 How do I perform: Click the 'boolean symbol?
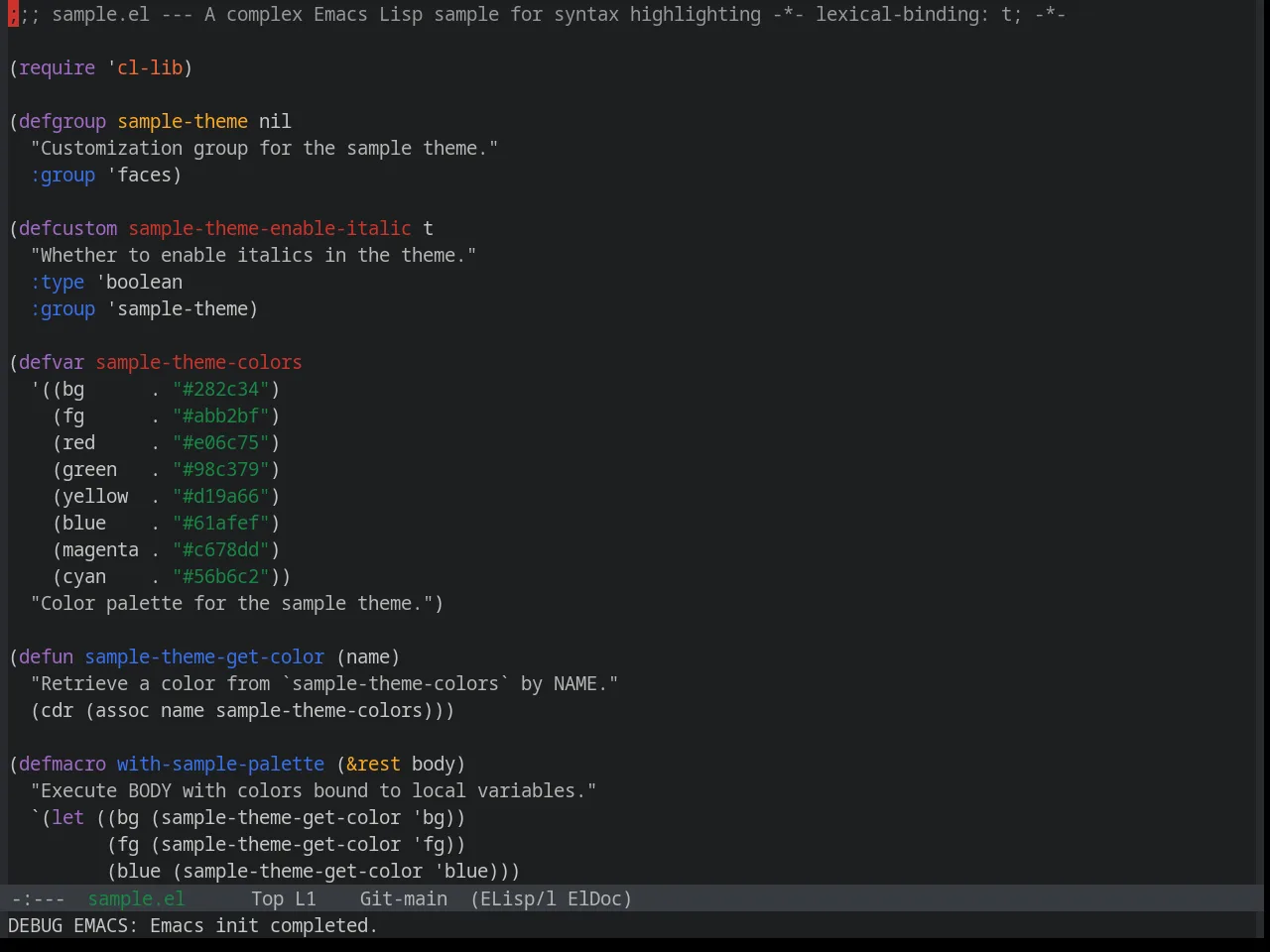click(x=139, y=282)
